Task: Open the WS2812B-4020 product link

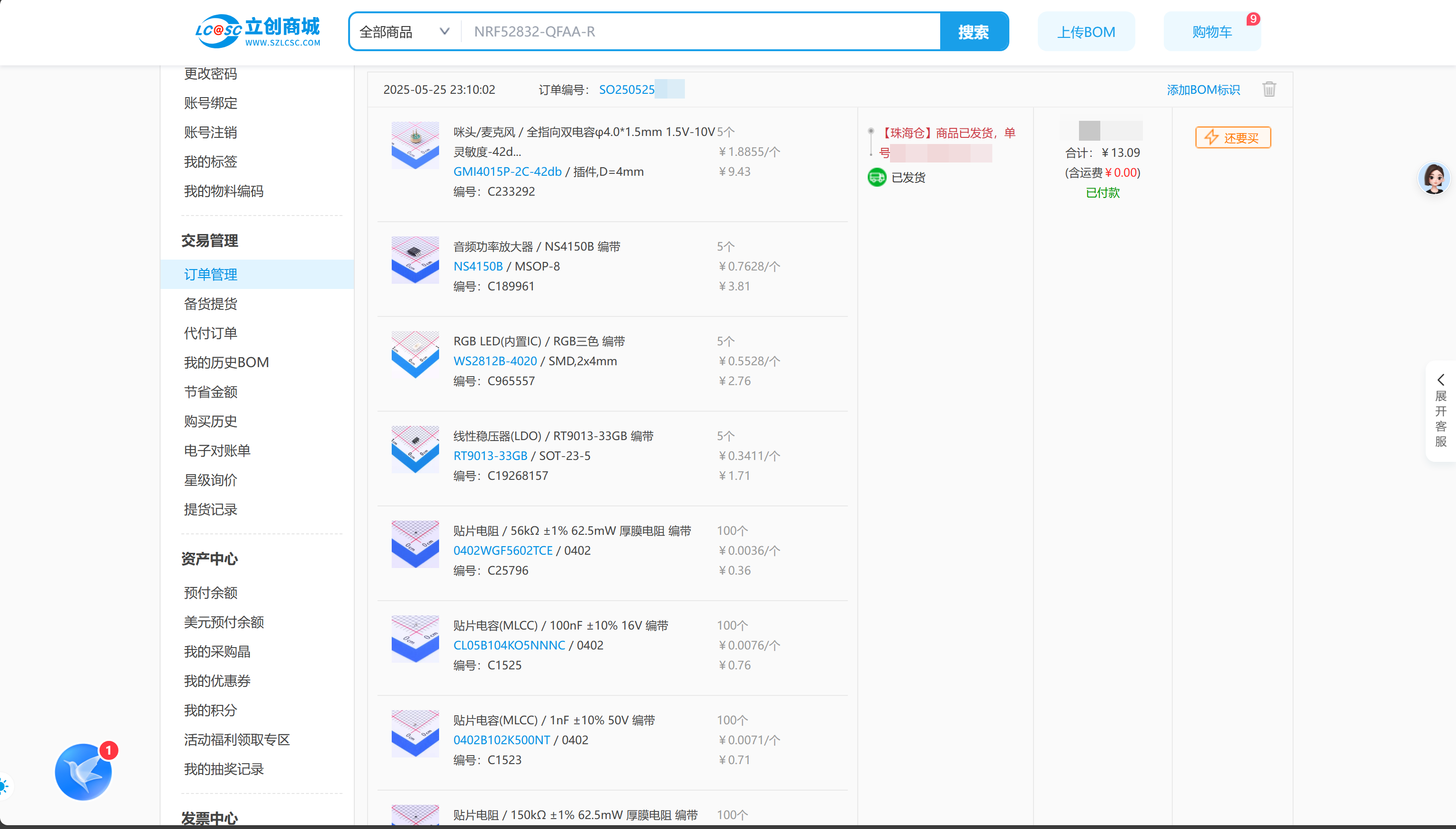Action: [494, 361]
